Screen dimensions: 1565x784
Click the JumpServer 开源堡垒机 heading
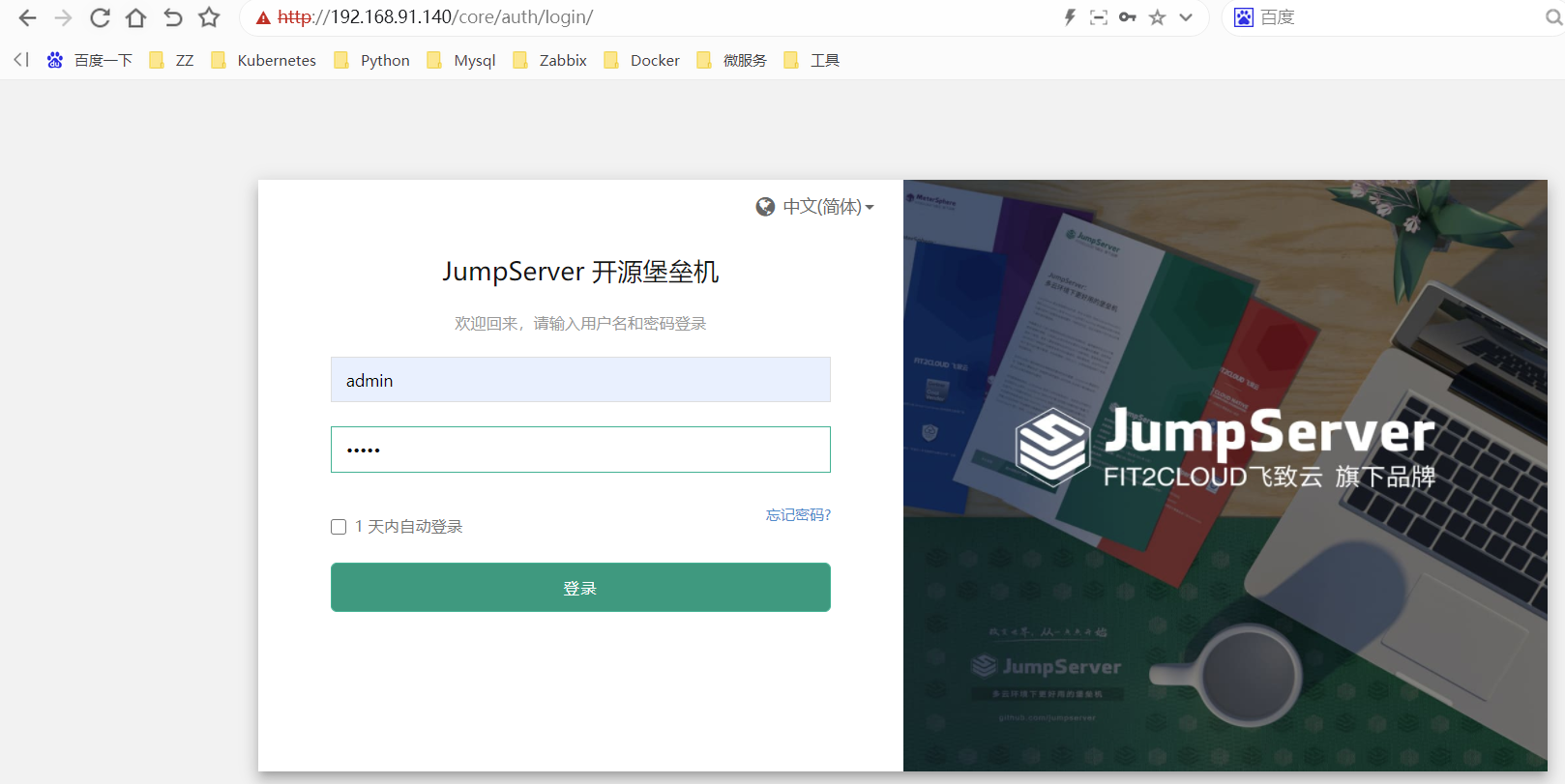(580, 272)
